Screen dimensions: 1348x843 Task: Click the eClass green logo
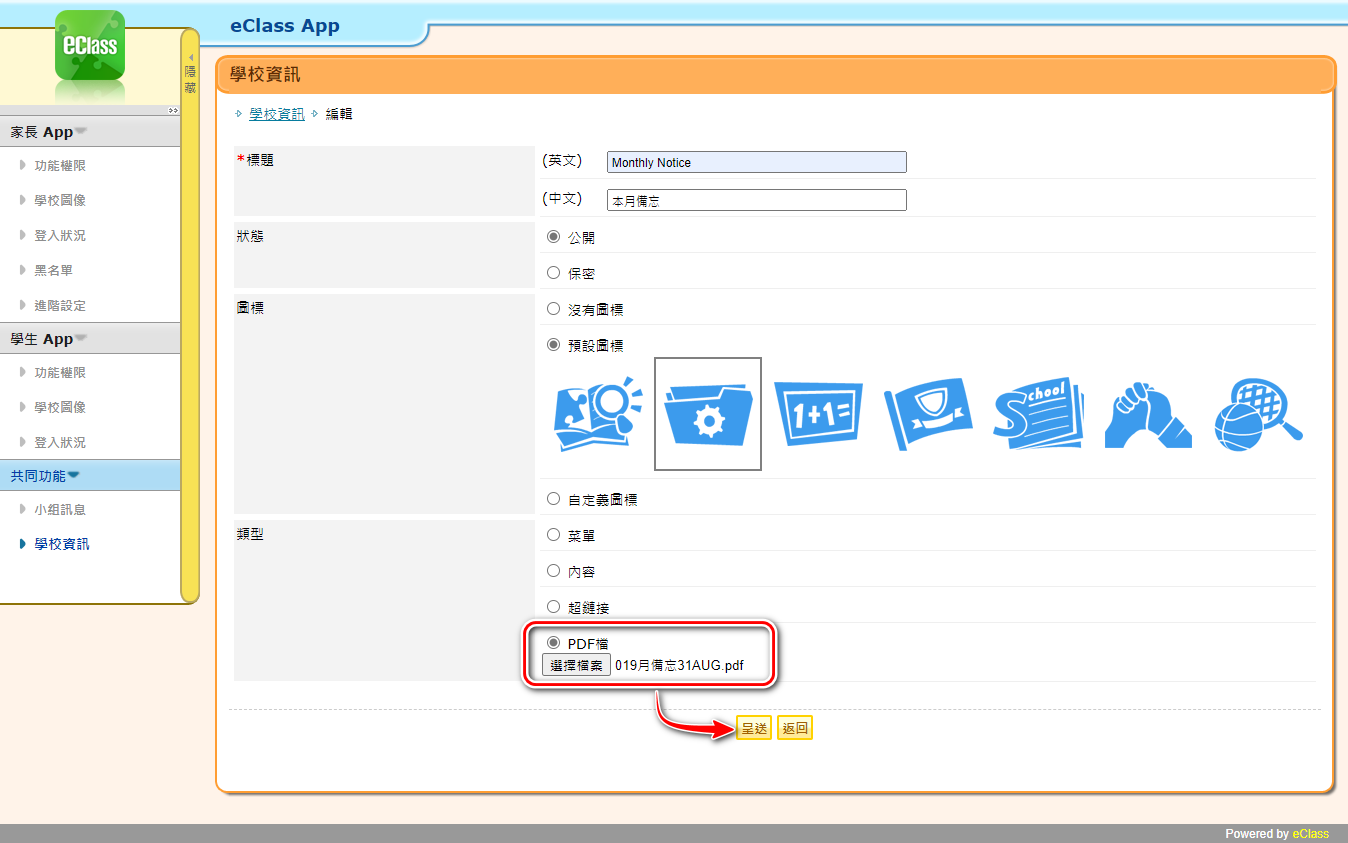click(90, 46)
